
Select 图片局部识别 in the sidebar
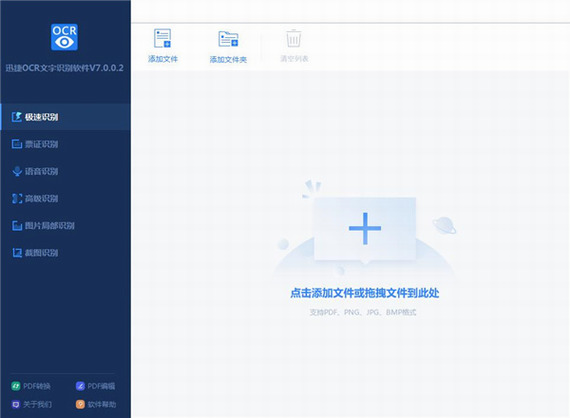[65, 226]
